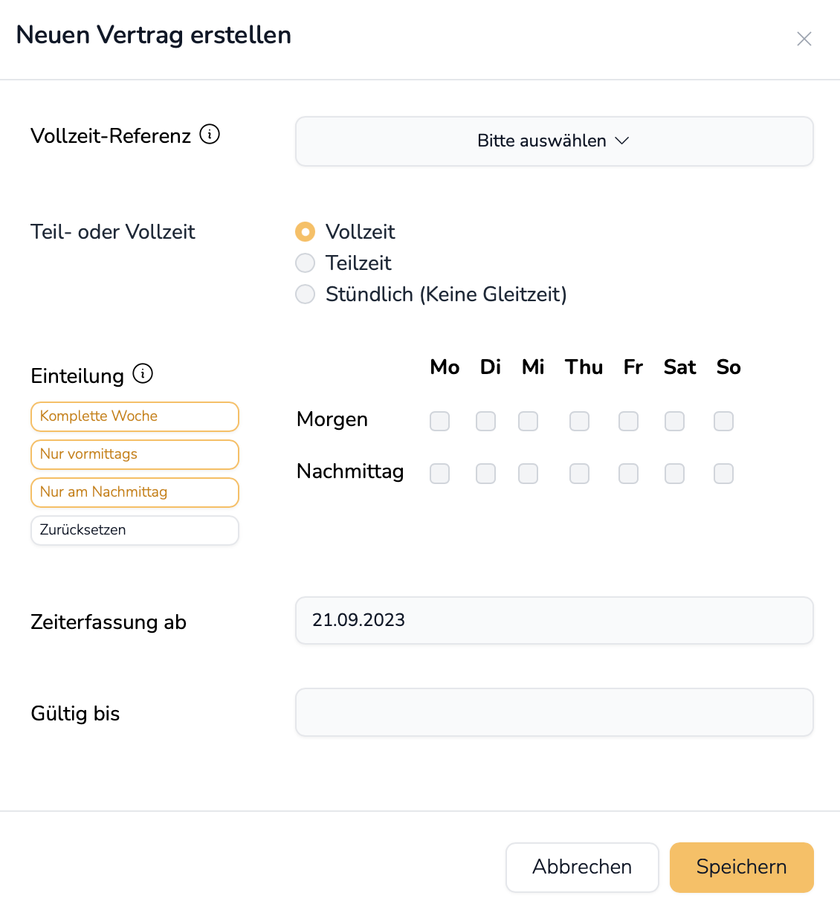This screenshot has height=919, width=840.
Task: Click the Komplette Woche preset button
Action: click(x=135, y=416)
